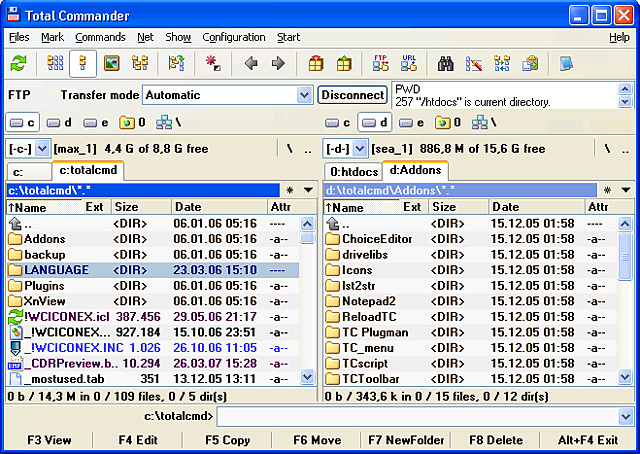Switch left panel to drive d button
Viewport: 640px width, 454px height.
pos(59,122)
